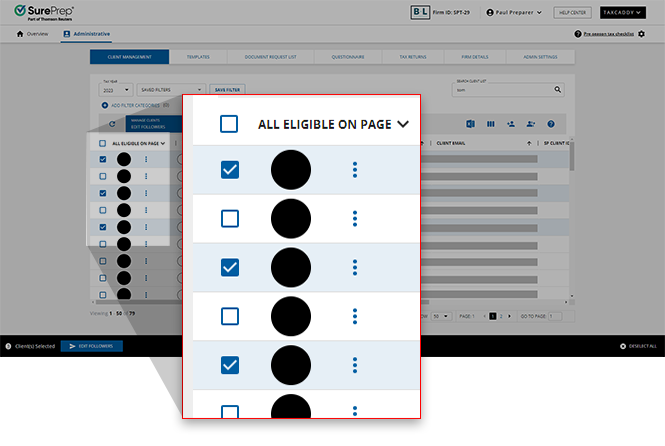The height and width of the screenshot is (446, 665).
Task: Toggle the enlarged All Eligible On Page checkbox
Action: [229, 124]
